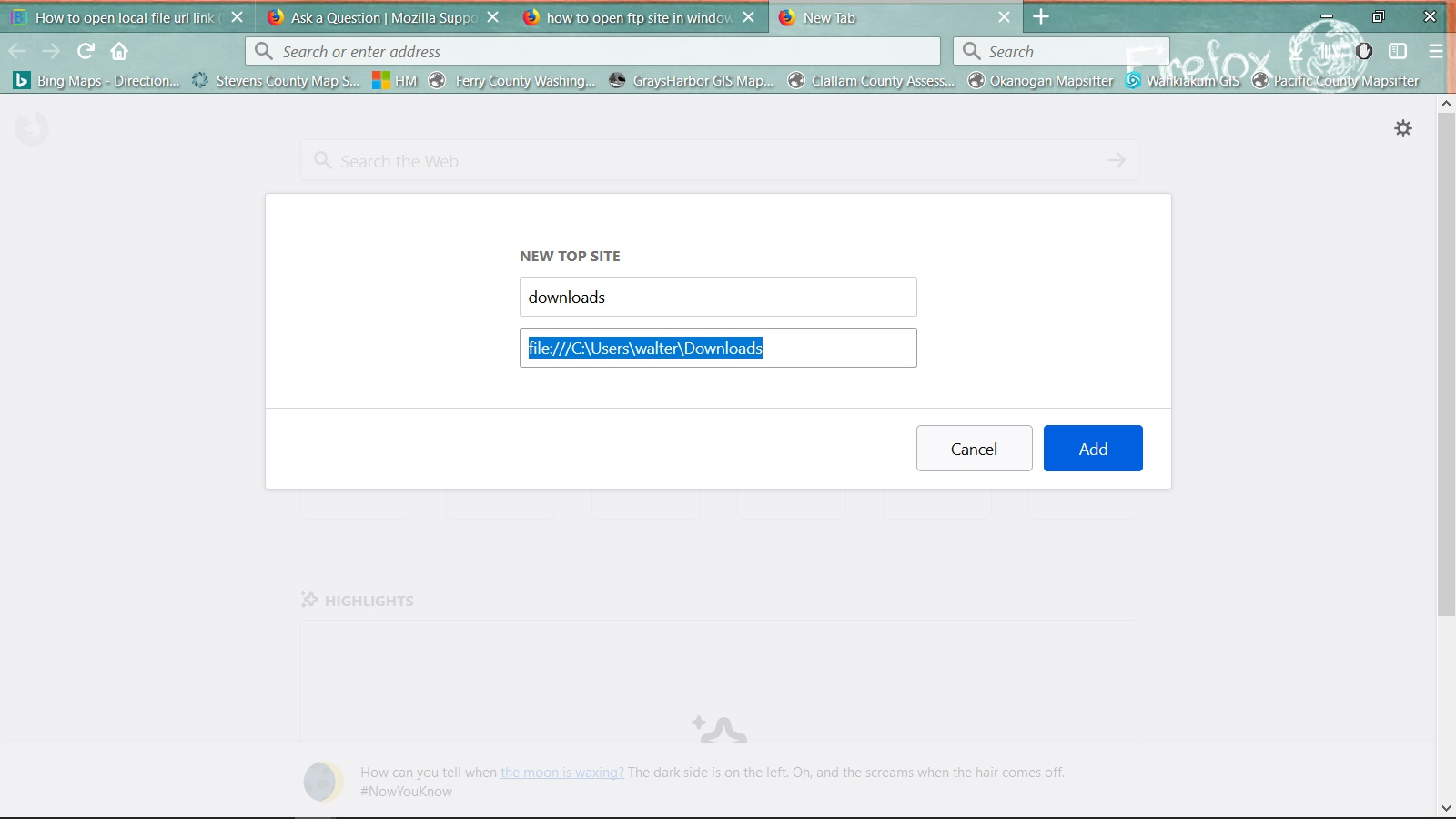
Task: Minimize the Firefox window
Action: 1327,16
